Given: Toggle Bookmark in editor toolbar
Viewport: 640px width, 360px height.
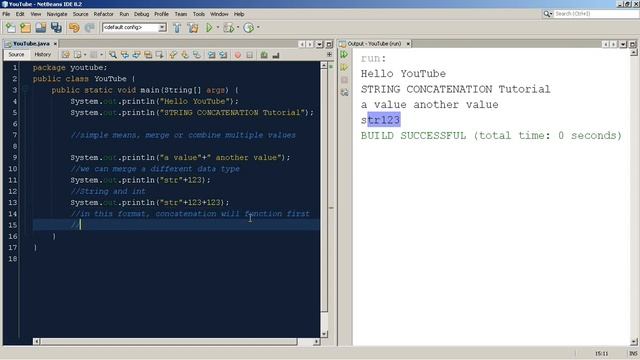Looking at the screenshot, I should [197, 55].
